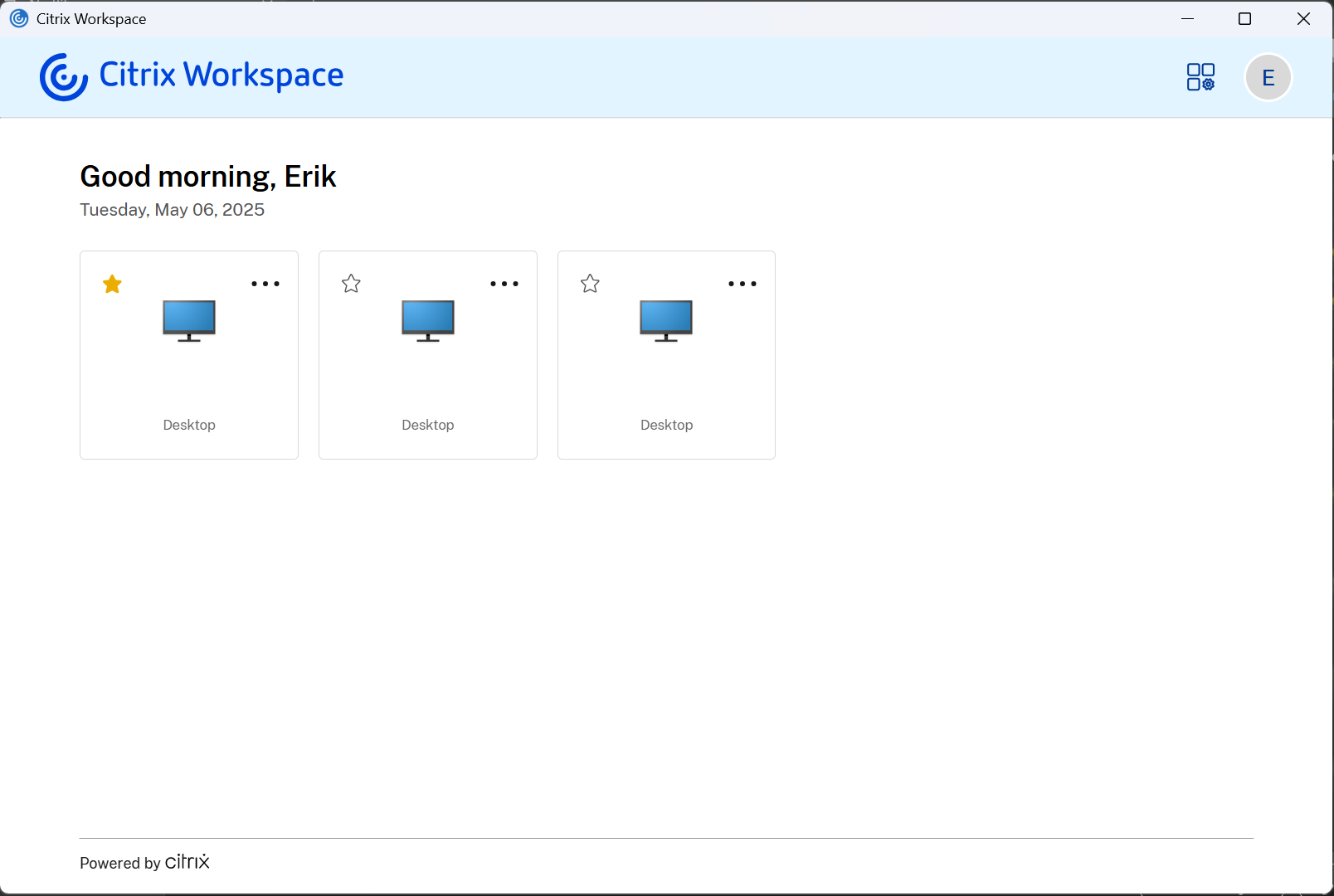This screenshot has height=896, width=1334.
Task: Select the "Desktop" label on the second tile
Action: coord(428,425)
